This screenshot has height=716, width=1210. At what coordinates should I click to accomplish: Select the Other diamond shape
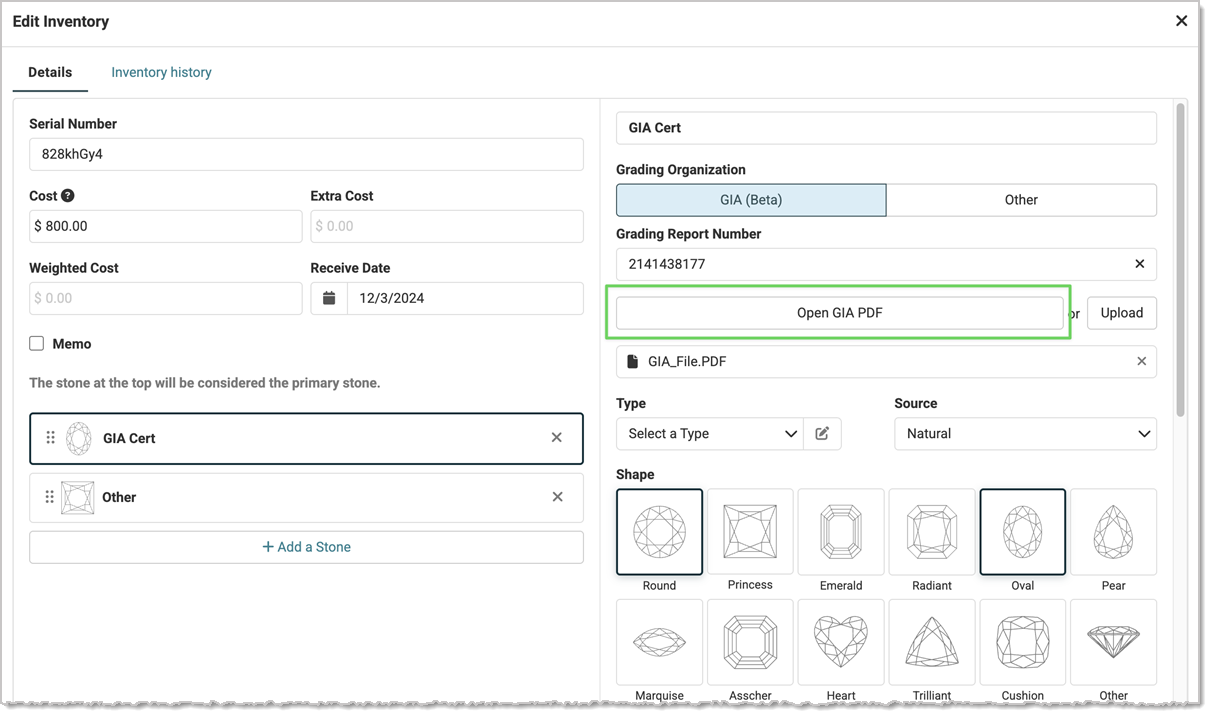(1113, 642)
